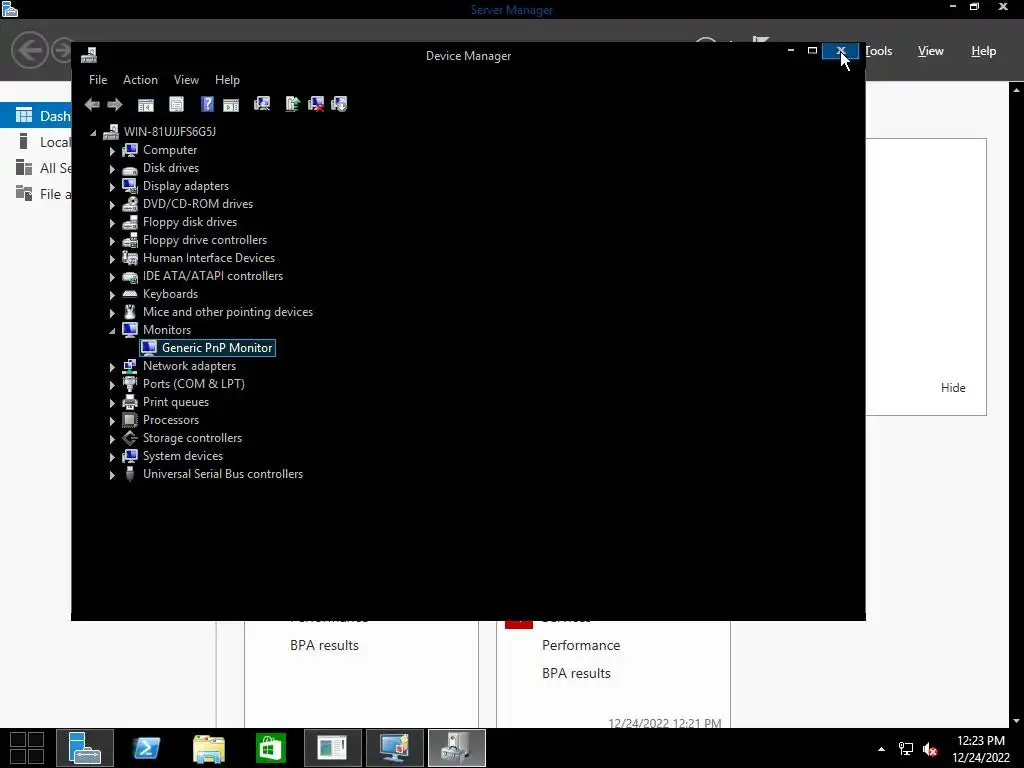Viewport: 1024px width, 768px height.
Task: Open Server Manager's View menu
Action: 931,51
